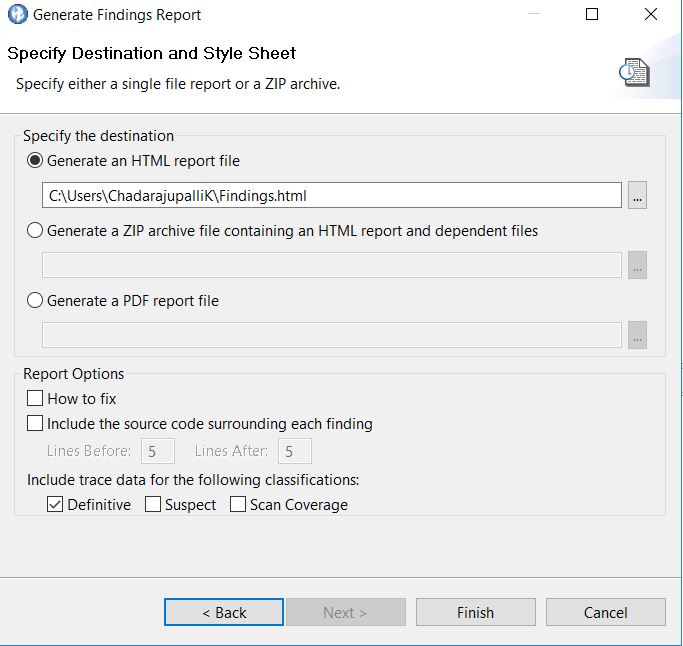The height and width of the screenshot is (646, 683).
Task: Uncheck the Definitive classification checkbox
Action: [x=55, y=505]
